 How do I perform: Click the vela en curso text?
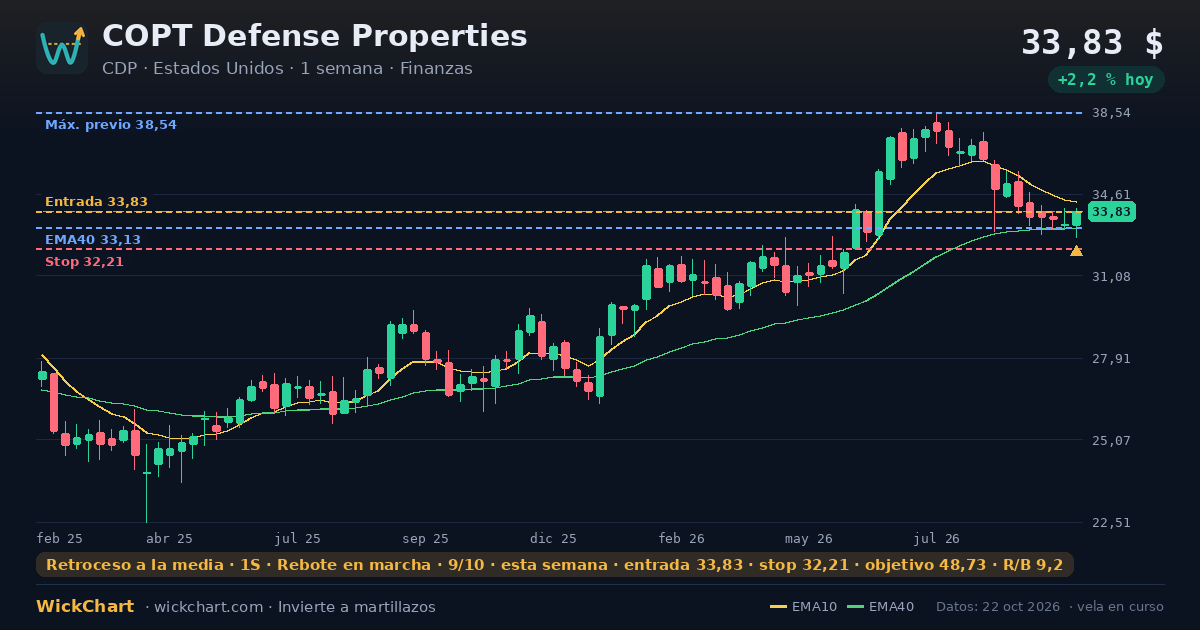coord(1122,607)
